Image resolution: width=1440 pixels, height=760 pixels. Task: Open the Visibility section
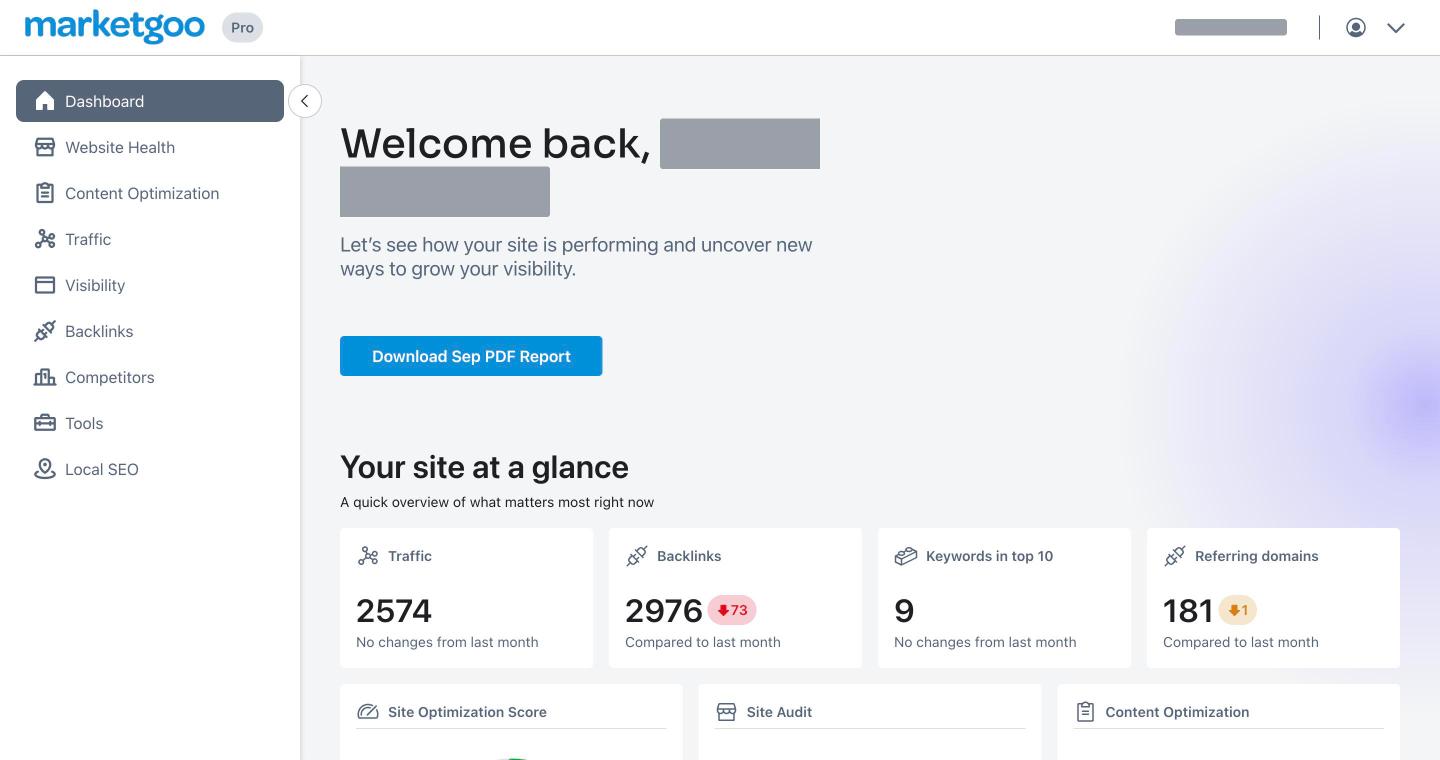click(150, 285)
